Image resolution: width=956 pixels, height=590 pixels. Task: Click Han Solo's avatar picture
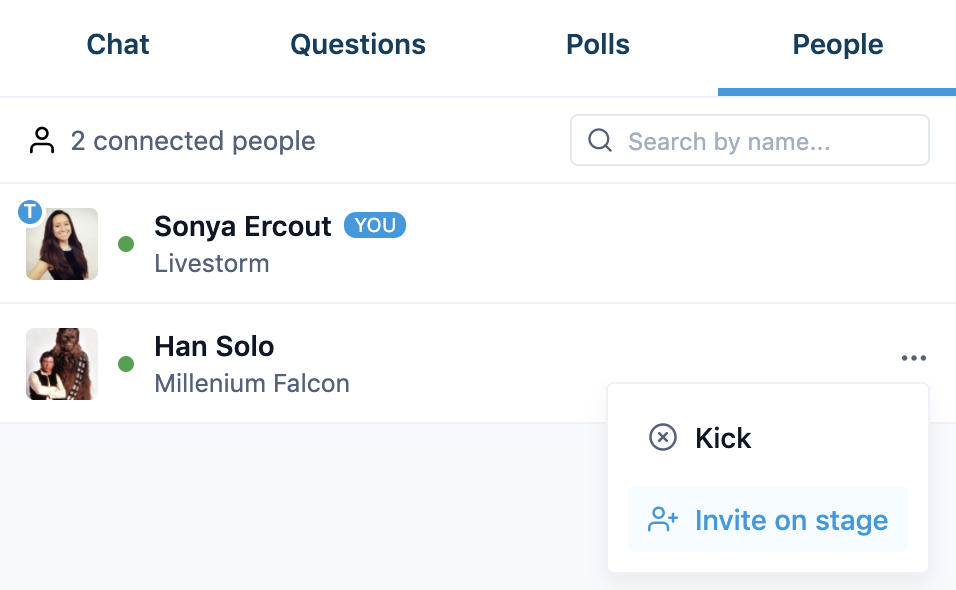click(x=61, y=364)
